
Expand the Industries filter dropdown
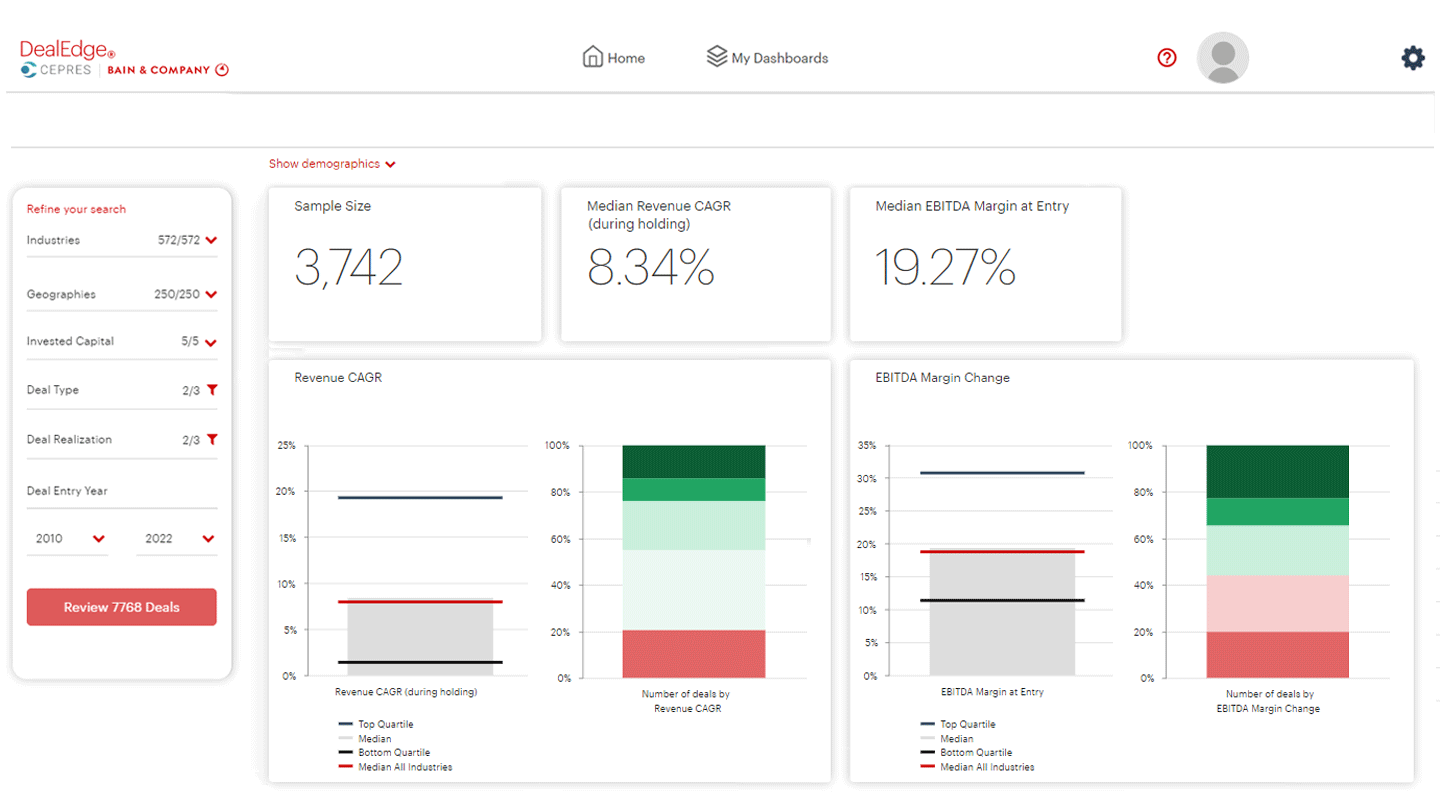tap(211, 240)
